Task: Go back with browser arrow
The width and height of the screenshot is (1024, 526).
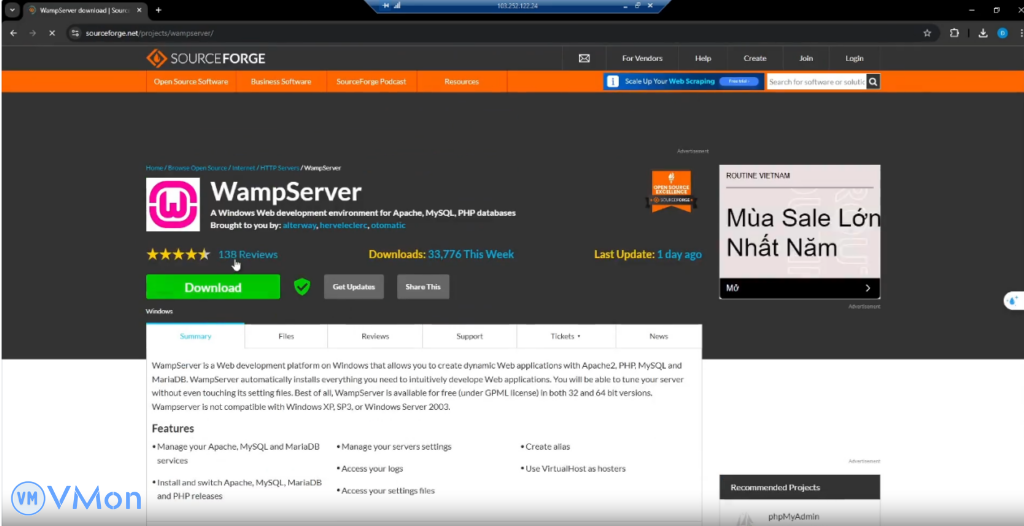Action: (x=13, y=33)
